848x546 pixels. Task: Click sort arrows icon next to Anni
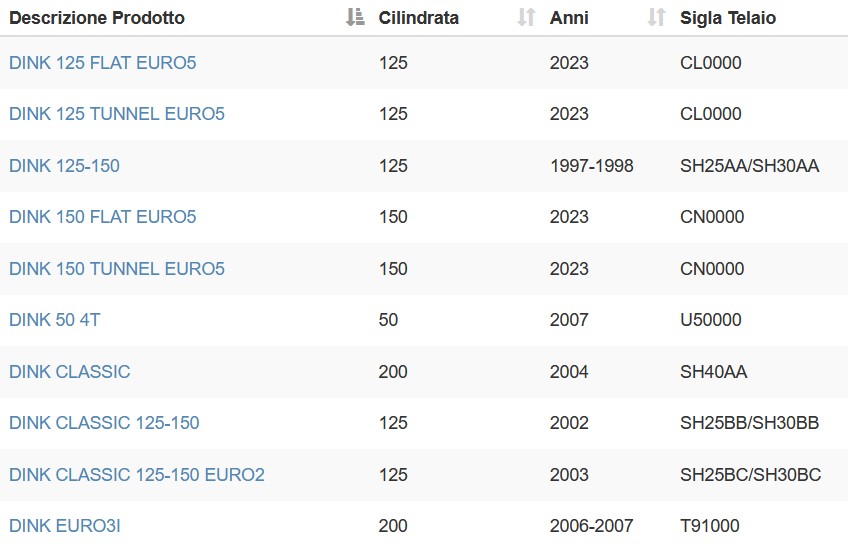pos(657,17)
